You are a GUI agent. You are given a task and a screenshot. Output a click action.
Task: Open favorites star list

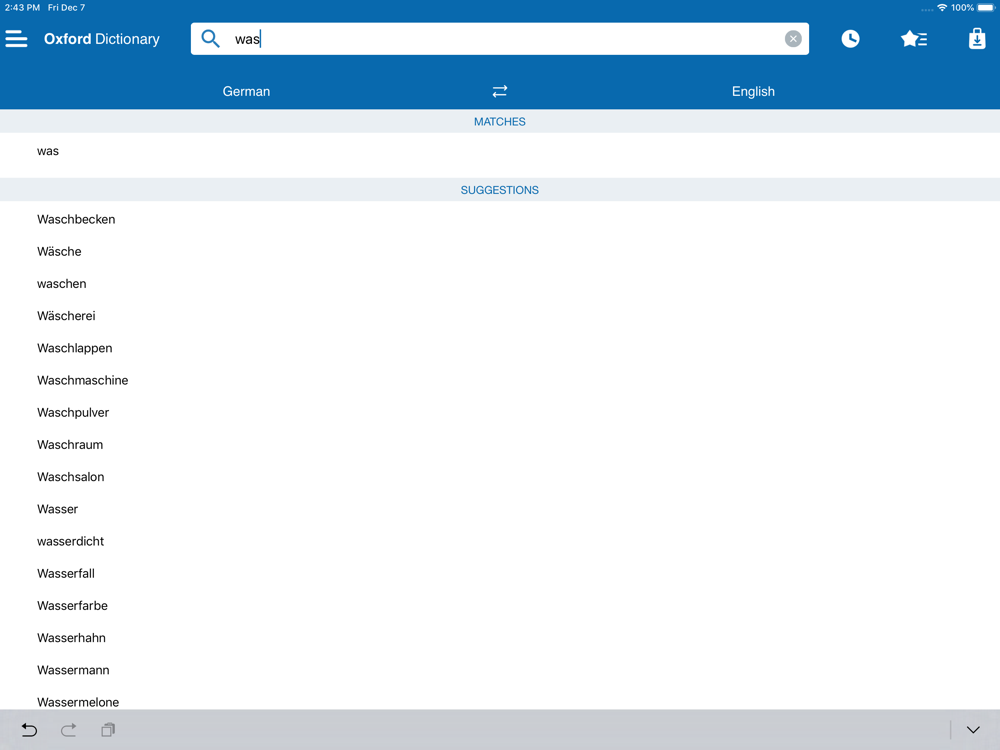click(914, 39)
